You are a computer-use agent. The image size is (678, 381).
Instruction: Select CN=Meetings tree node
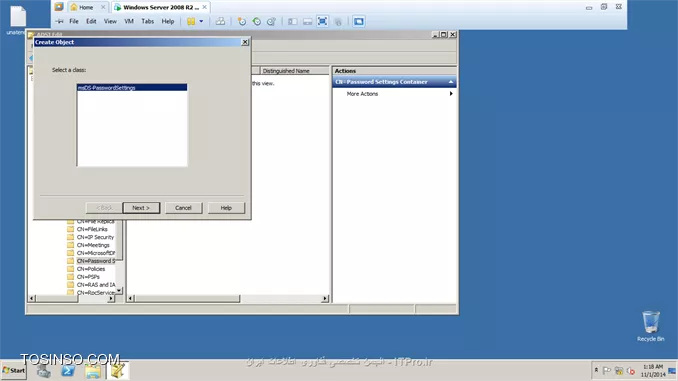point(93,245)
